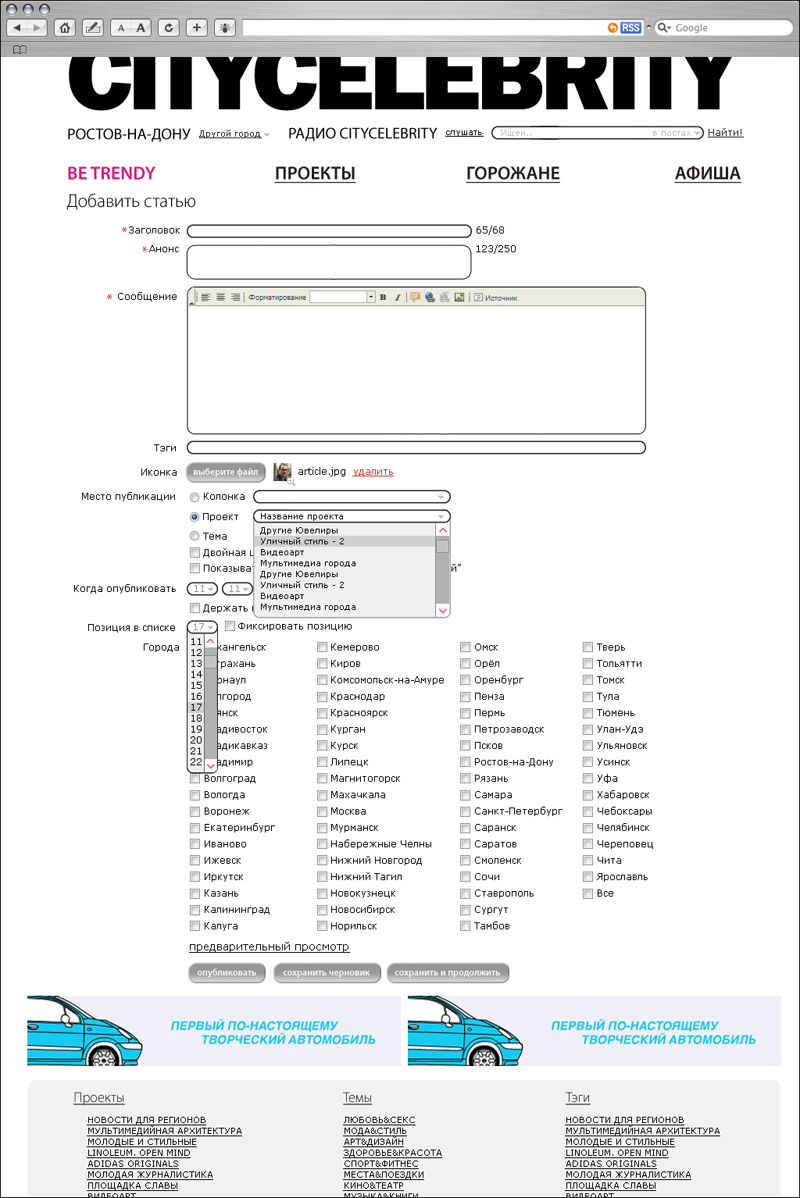Click the browser forward arrow
Image resolution: width=800 pixels, height=1198 pixels.
(37, 28)
